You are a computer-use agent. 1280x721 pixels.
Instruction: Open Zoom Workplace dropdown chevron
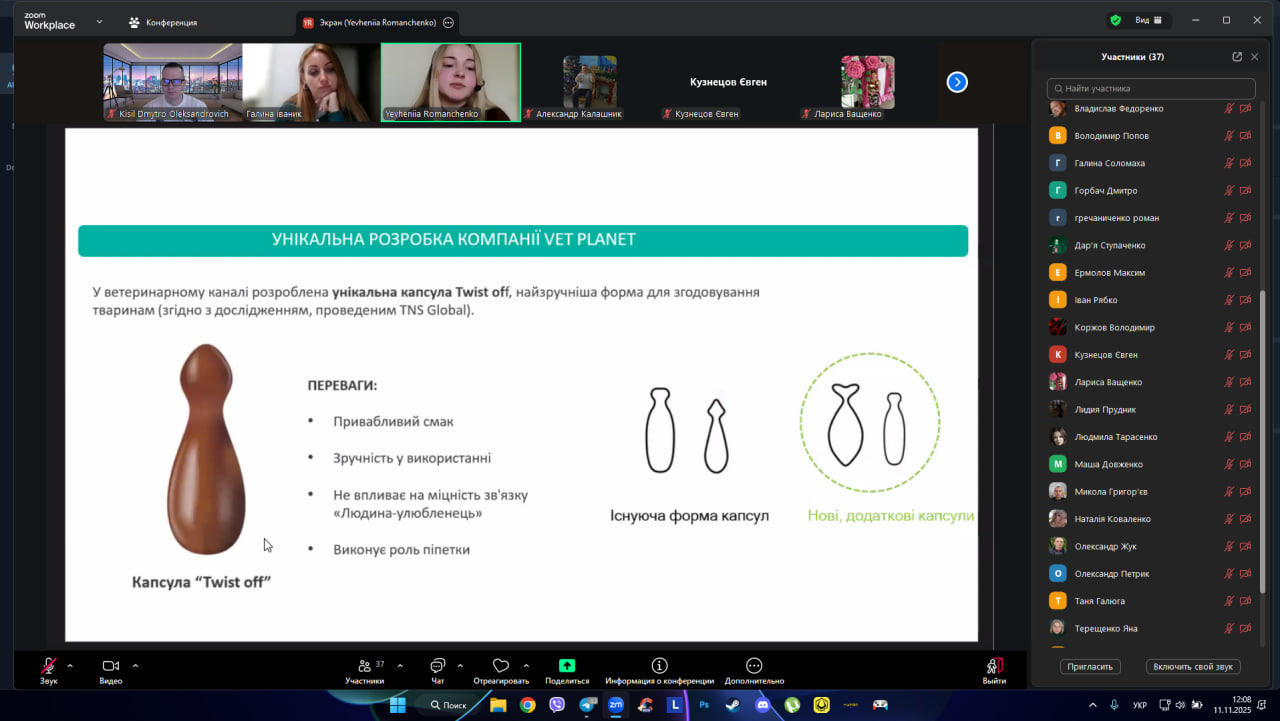coord(99,21)
